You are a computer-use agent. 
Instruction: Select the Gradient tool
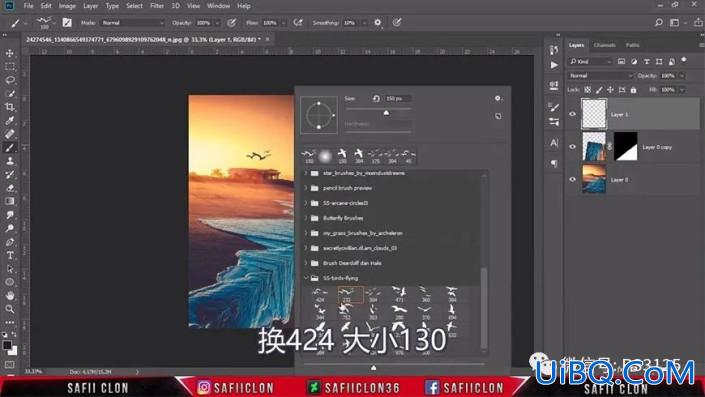pos(9,201)
